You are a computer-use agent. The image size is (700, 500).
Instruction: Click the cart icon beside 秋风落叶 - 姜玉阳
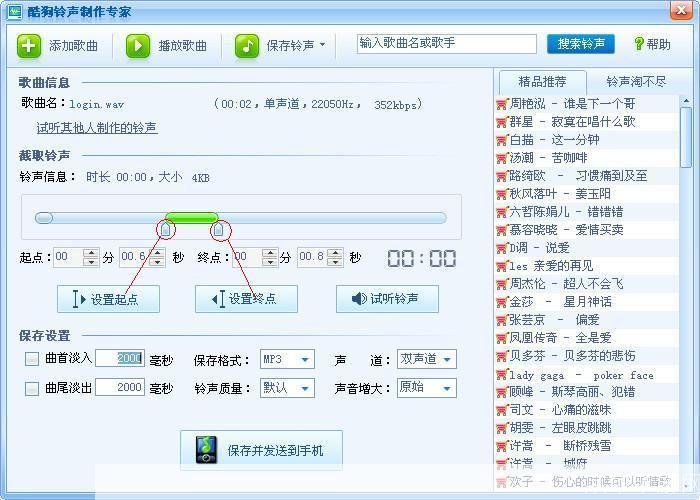(x=502, y=194)
